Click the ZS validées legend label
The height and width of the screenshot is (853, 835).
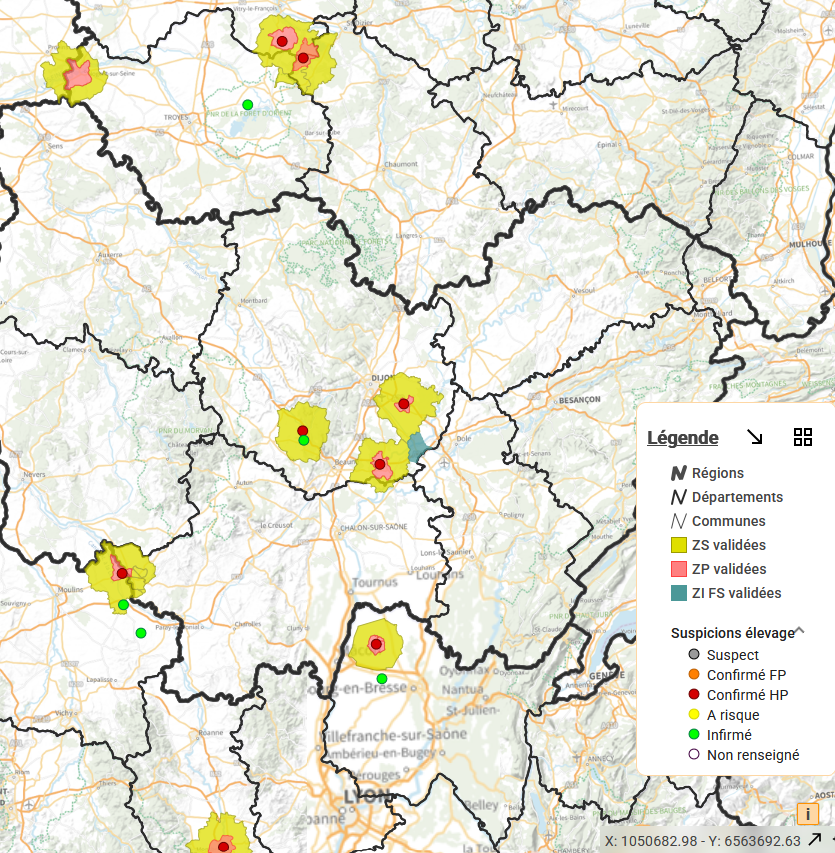728,545
